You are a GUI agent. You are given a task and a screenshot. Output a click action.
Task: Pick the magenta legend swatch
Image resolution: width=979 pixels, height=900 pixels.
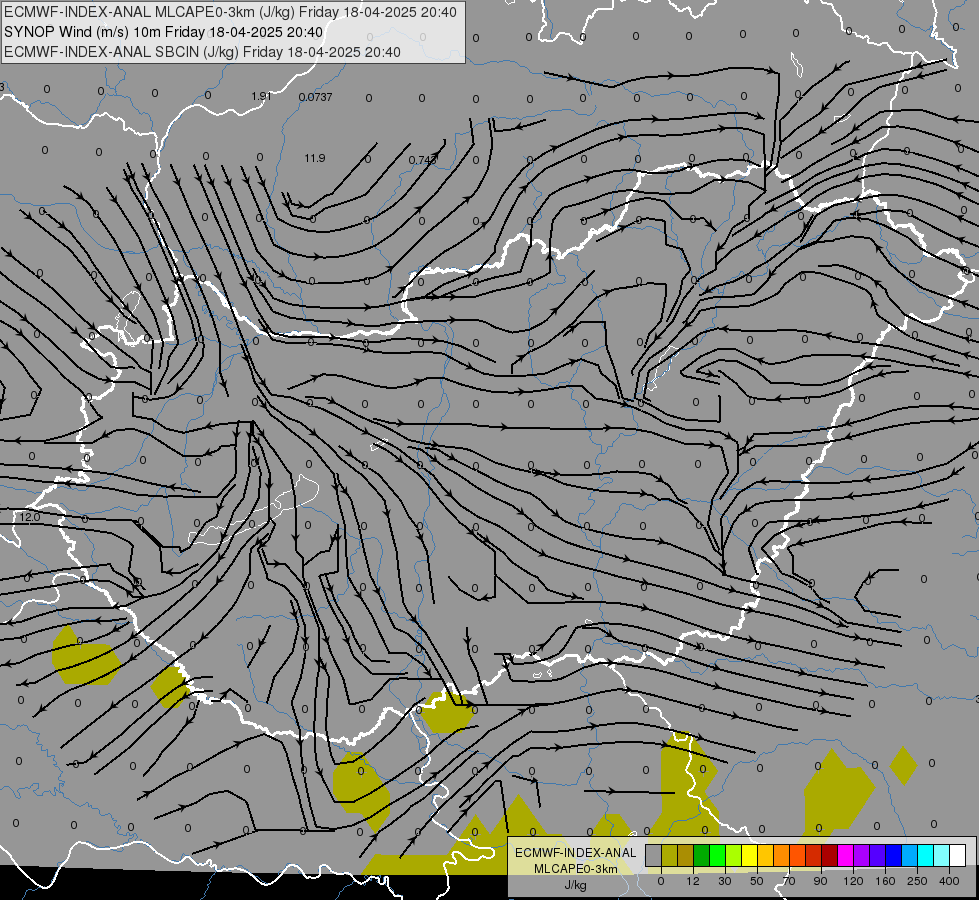(846, 856)
